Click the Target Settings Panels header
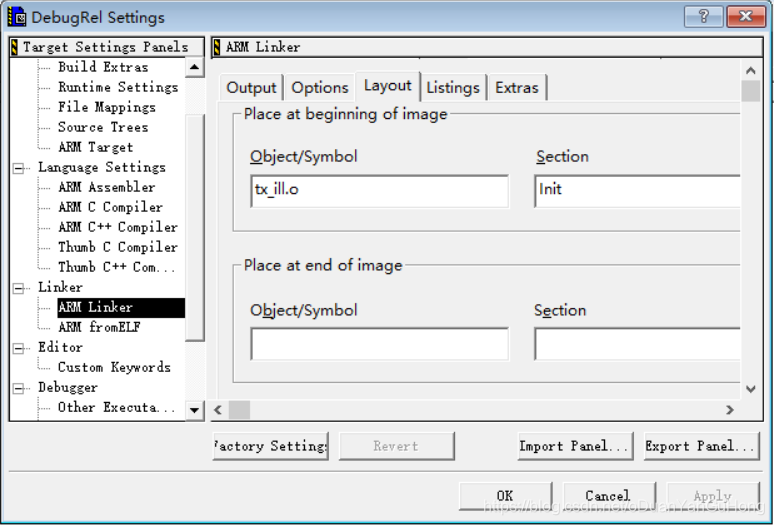This screenshot has height=525, width=774. point(106,47)
